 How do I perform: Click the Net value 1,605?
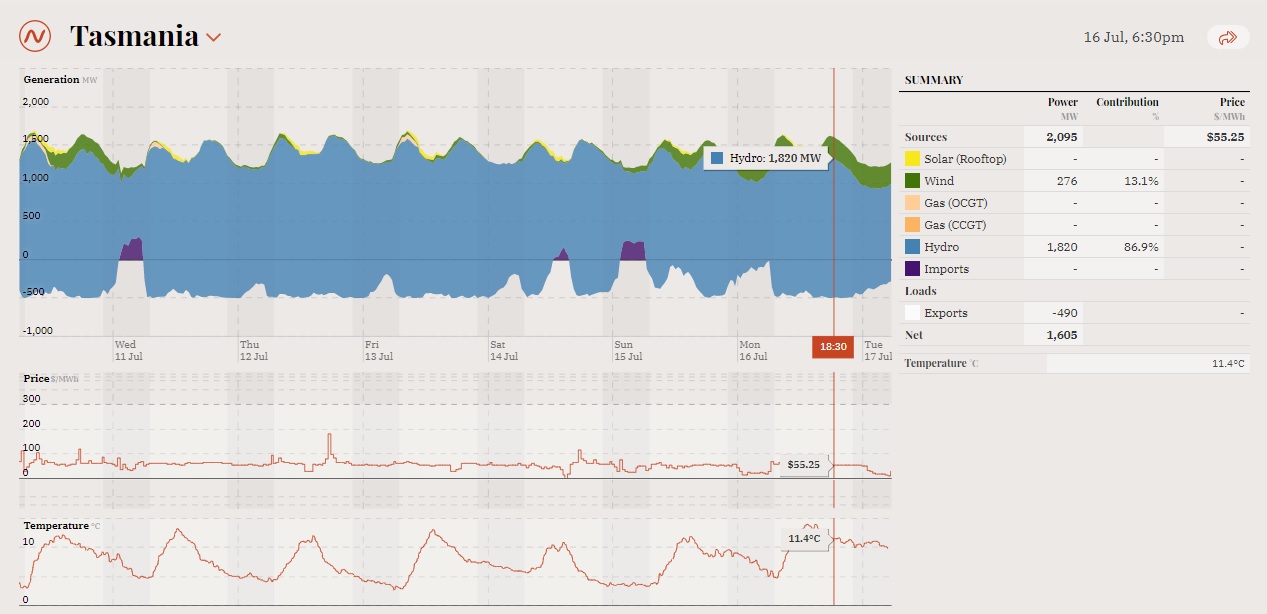tap(1062, 335)
